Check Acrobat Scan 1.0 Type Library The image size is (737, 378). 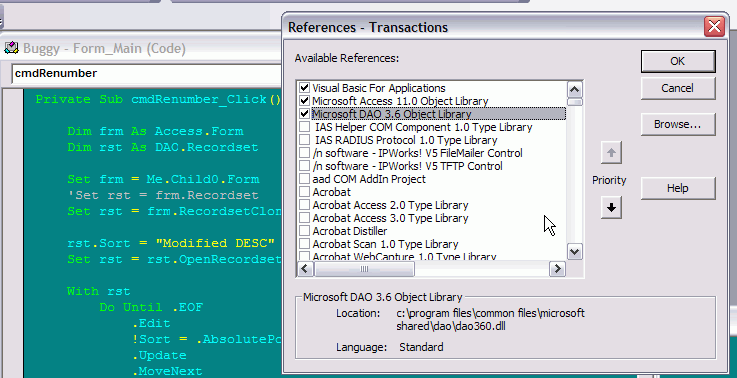point(305,244)
